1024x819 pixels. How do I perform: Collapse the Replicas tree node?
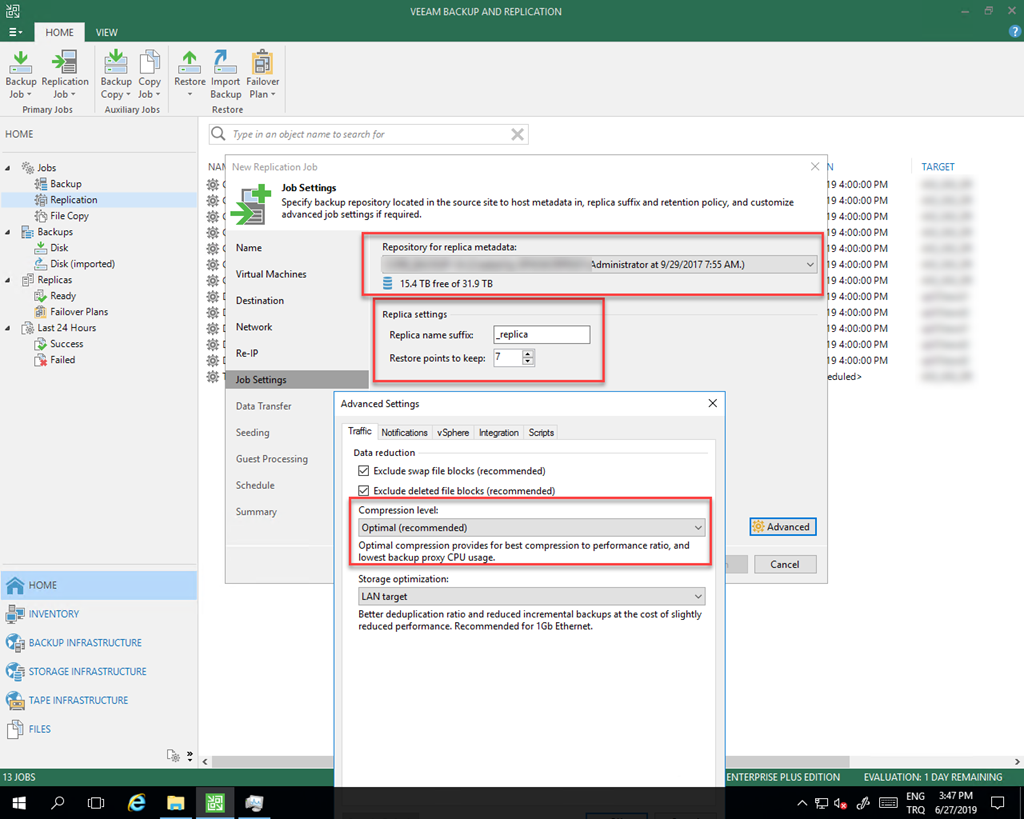8,280
